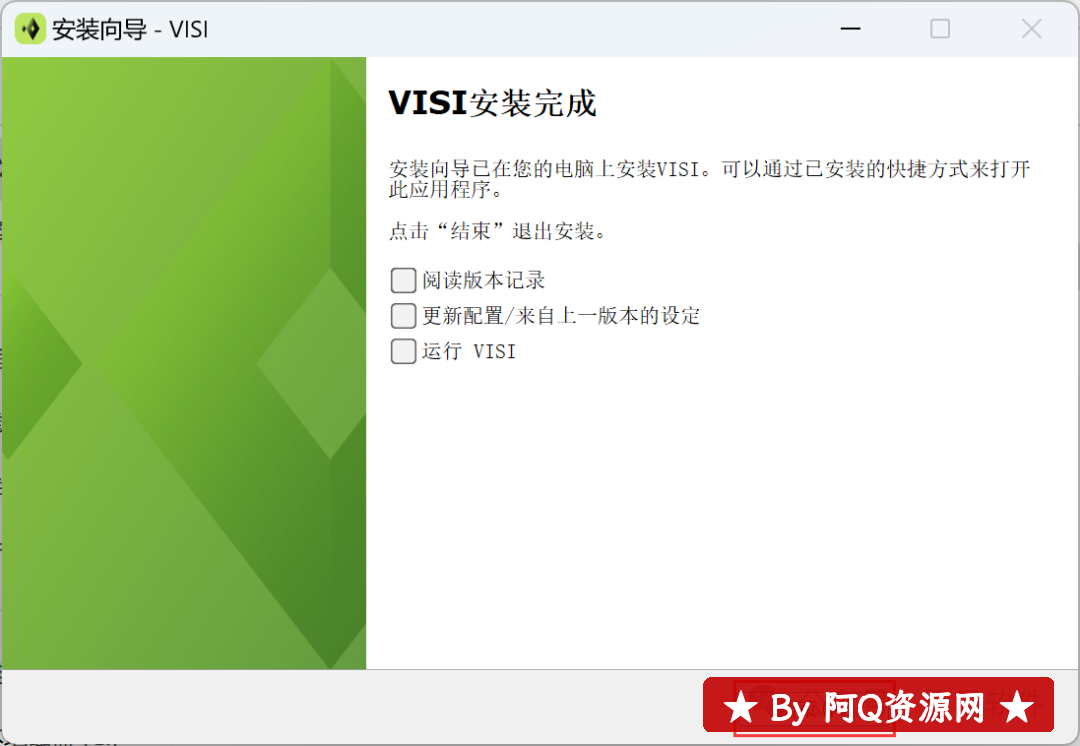The width and height of the screenshot is (1080, 746).
Task: Enable the 阅读版本记录 checkbox
Action: pos(404,280)
